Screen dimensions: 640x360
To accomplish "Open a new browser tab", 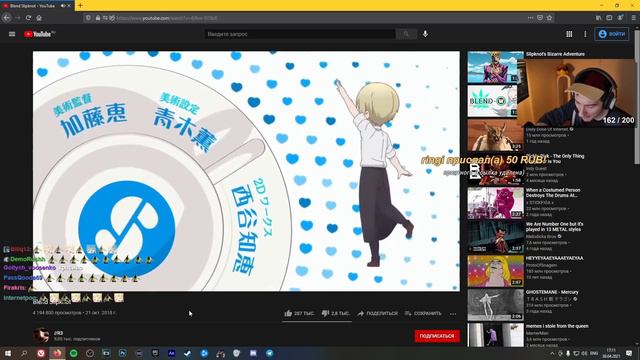I will (80, 5).
